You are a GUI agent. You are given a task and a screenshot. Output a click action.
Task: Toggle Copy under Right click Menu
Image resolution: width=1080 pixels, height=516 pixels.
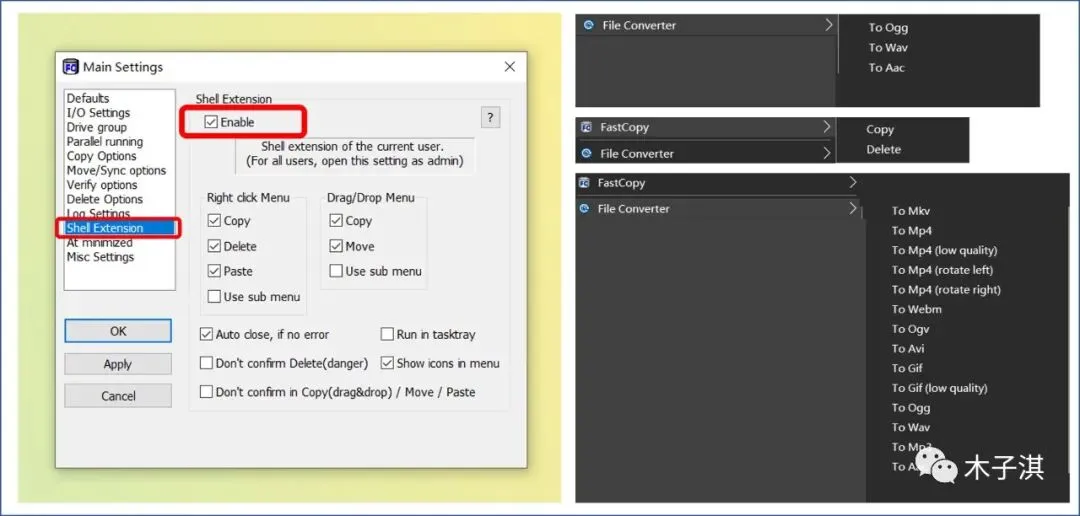(214, 221)
